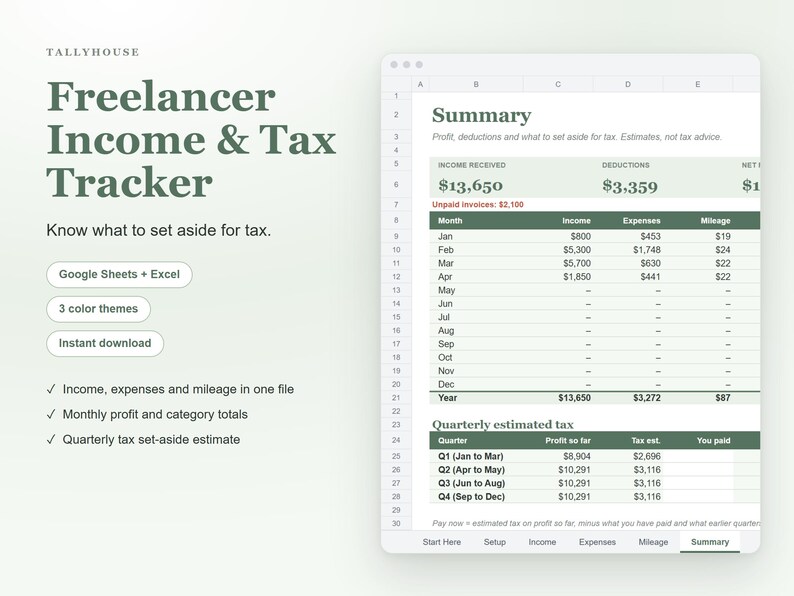Open the Start Here sheet tab
794x596 pixels.
[x=442, y=542]
